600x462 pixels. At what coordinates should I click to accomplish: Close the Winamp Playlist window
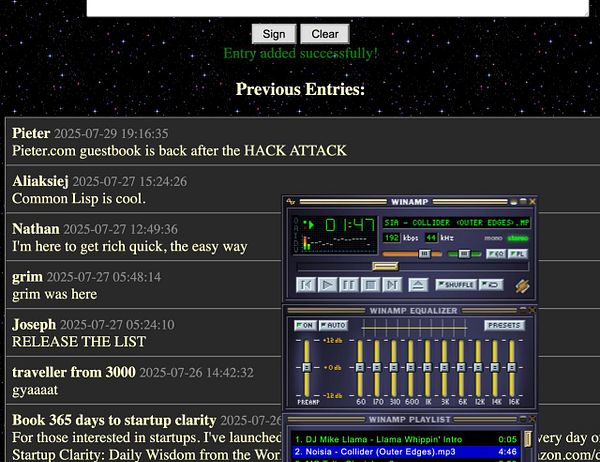pyautogui.click(x=532, y=419)
